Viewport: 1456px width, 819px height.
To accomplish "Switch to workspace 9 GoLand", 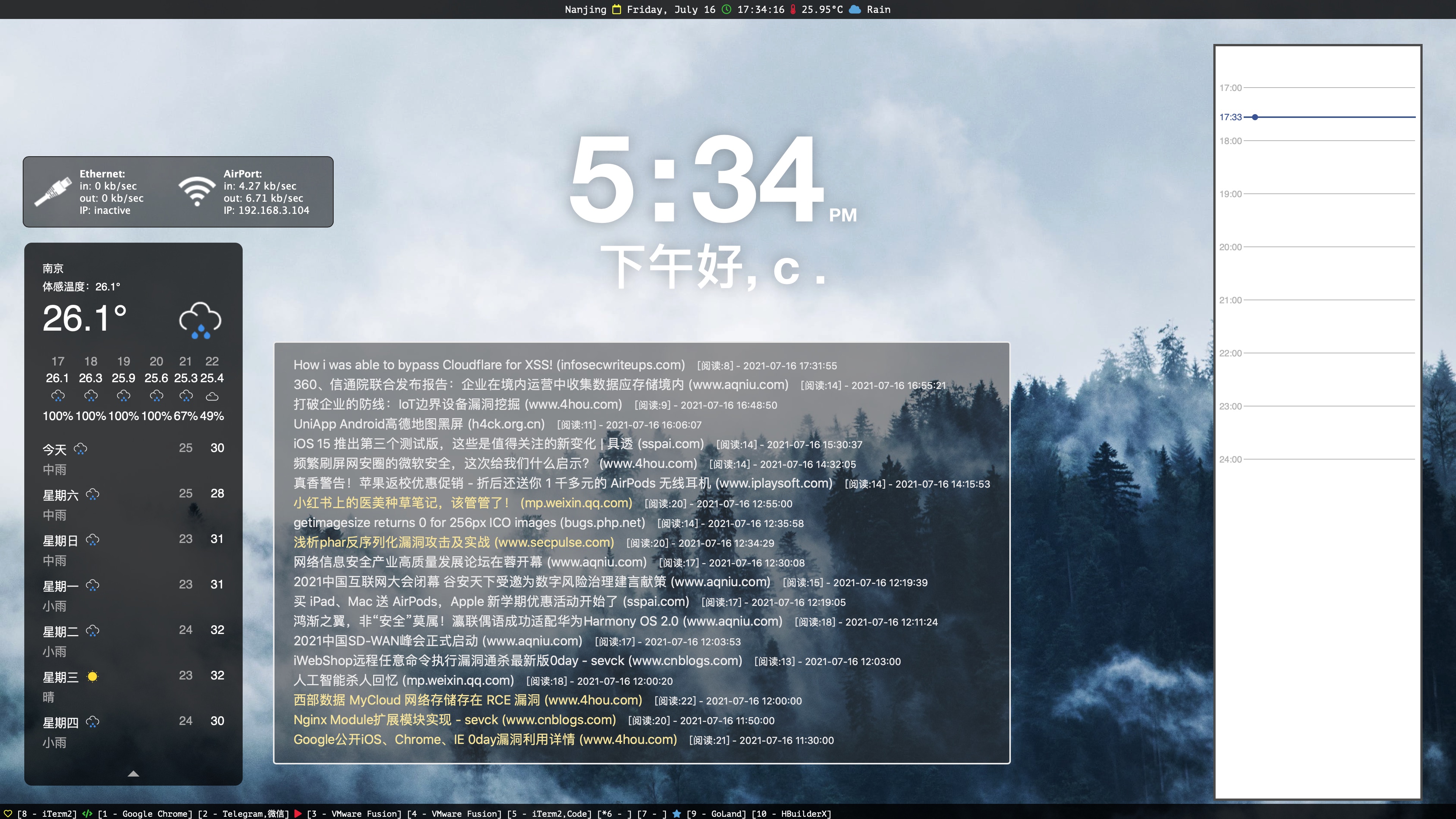I will point(716,813).
